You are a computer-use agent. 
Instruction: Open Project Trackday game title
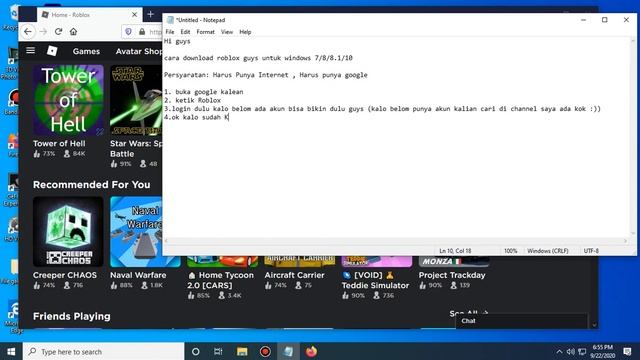452,275
